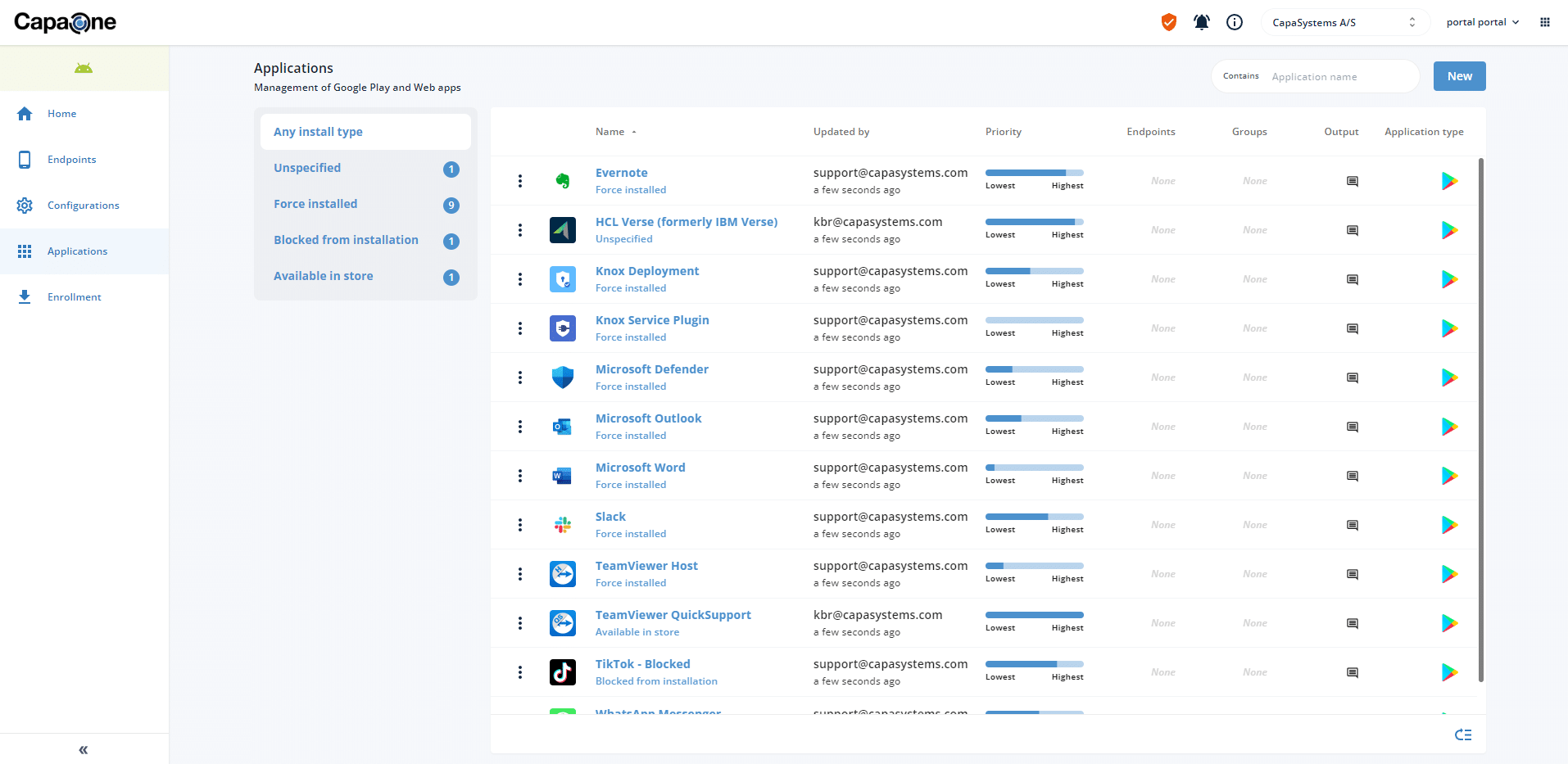Image resolution: width=1568 pixels, height=764 pixels.
Task: Open the Knox Service Plugin link
Action: click(652, 320)
